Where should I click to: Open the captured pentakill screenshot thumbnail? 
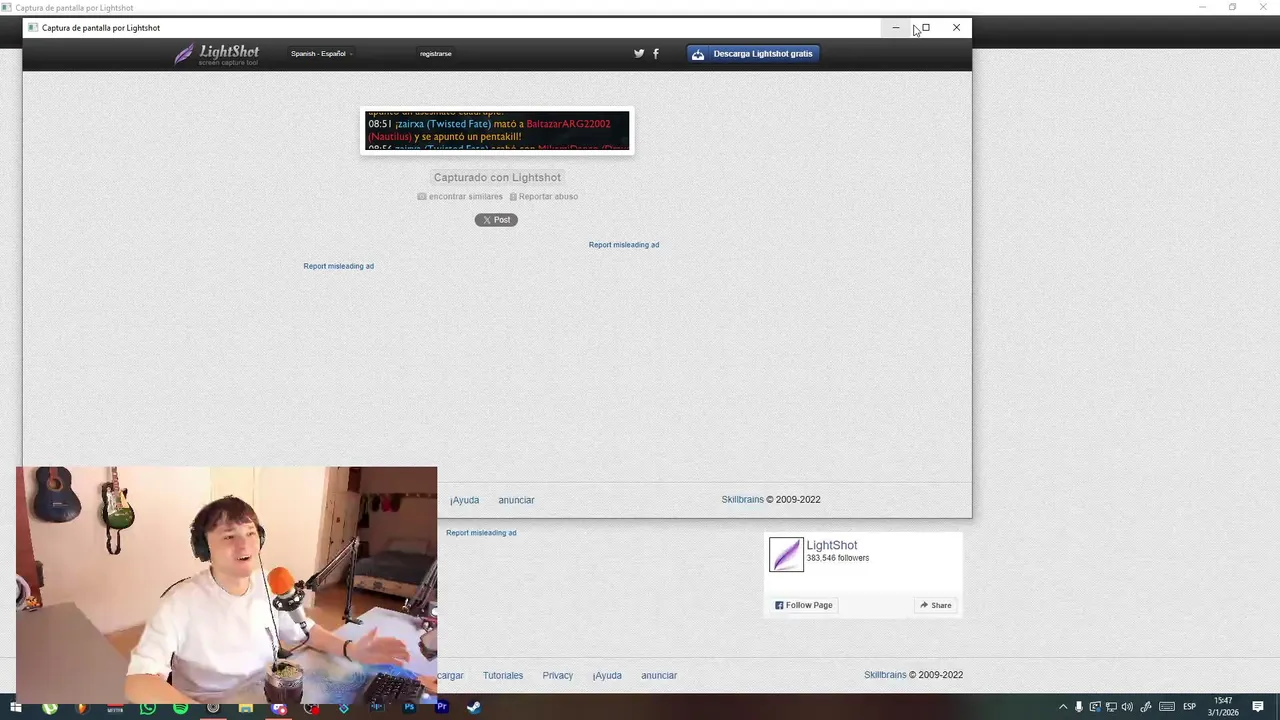coord(497,131)
